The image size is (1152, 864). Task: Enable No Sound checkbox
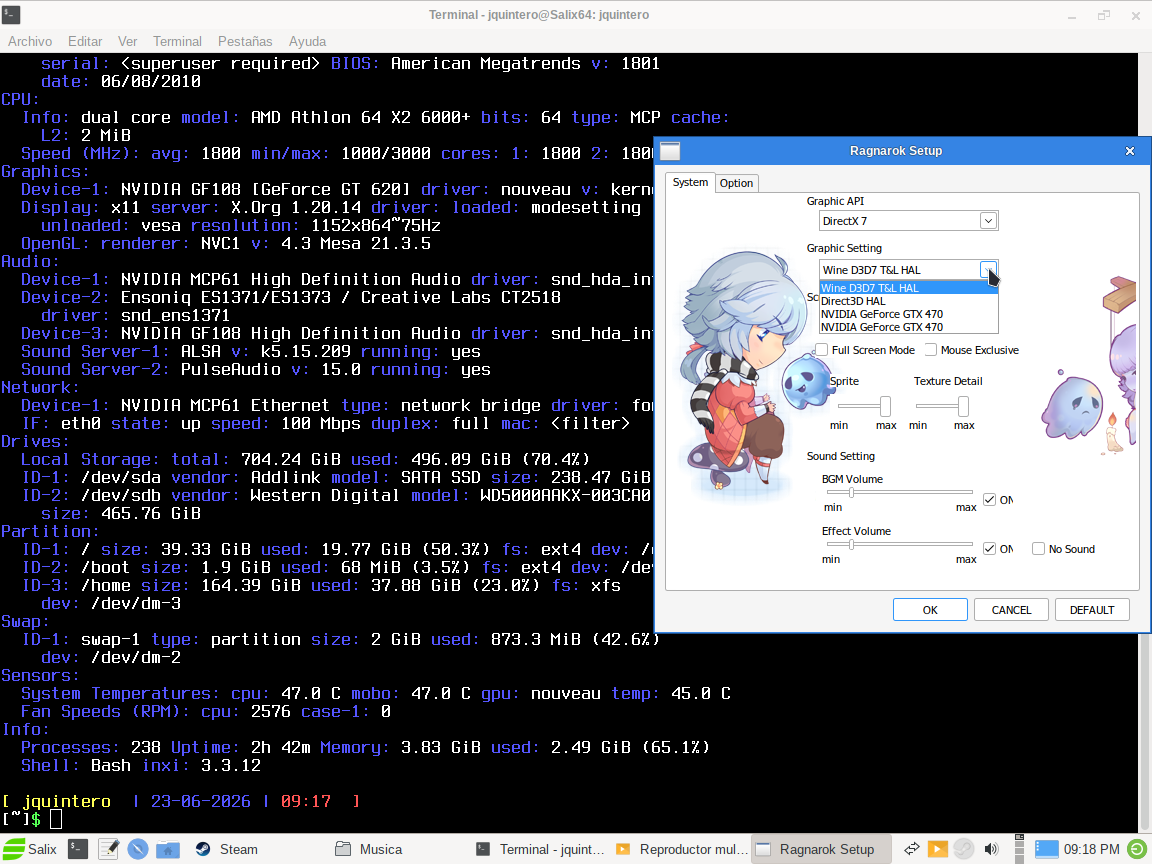pyautogui.click(x=1038, y=549)
